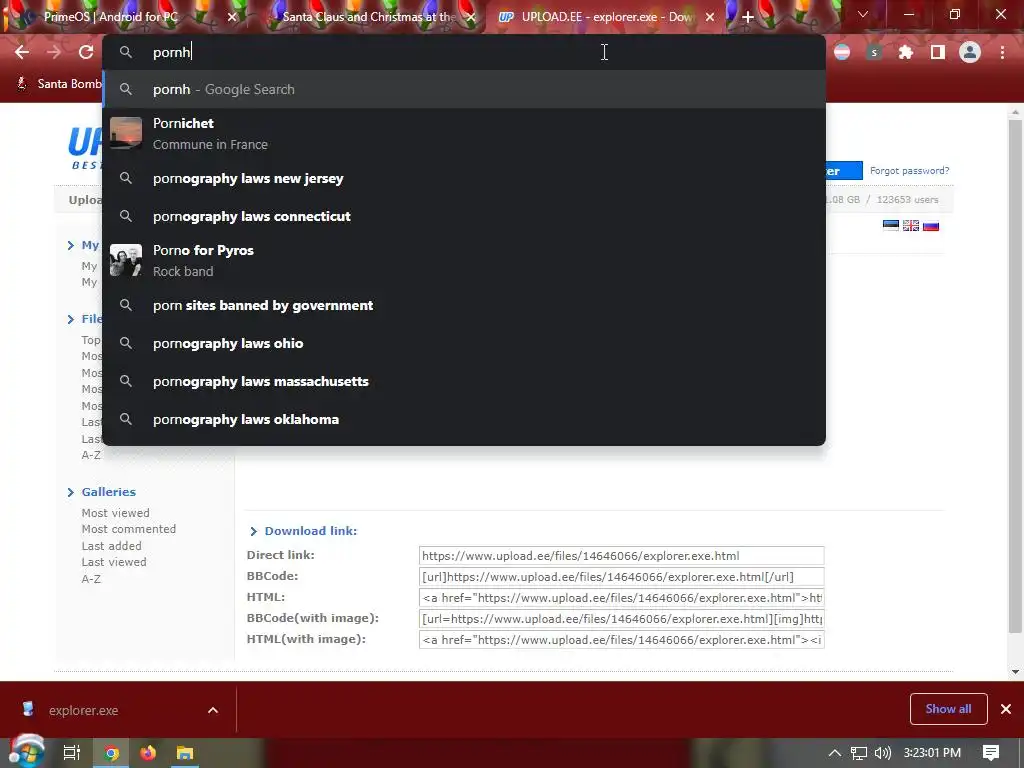The image size is (1024, 768).
Task: Select the BBCode(with image) field
Action: (x=621, y=618)
